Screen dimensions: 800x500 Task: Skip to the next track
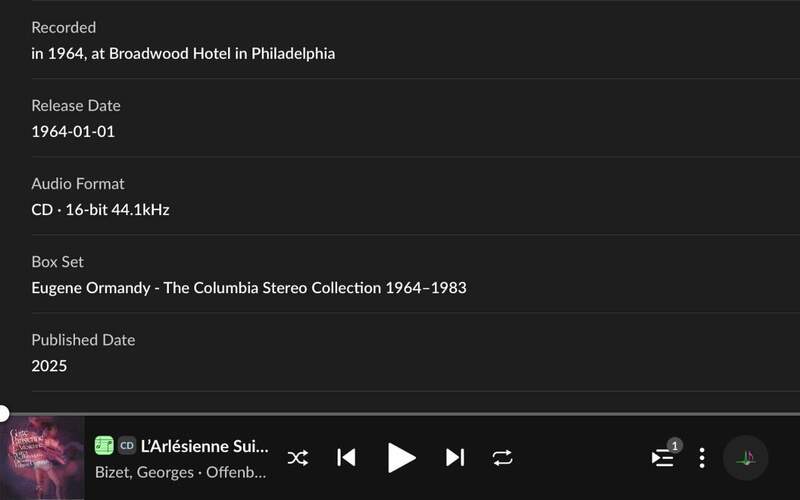455,458
